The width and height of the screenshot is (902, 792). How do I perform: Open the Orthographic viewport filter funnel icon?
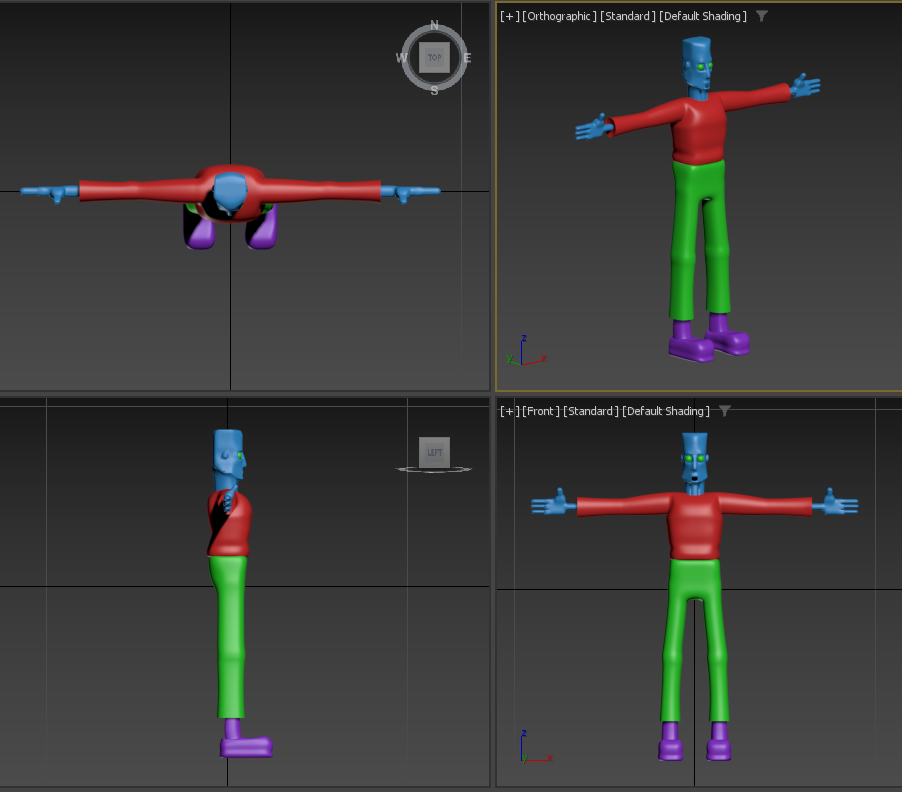pyautogui.click(x=762, y=16)
